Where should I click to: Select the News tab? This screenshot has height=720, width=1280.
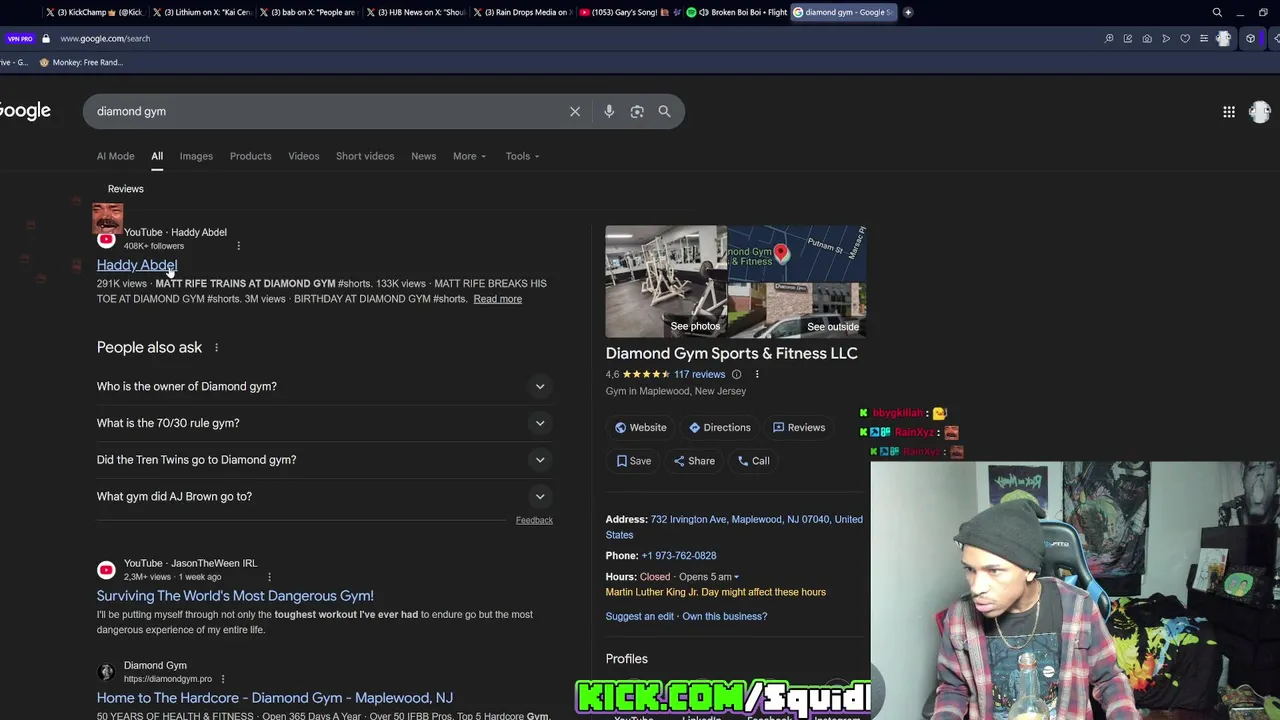click(423, 156)
